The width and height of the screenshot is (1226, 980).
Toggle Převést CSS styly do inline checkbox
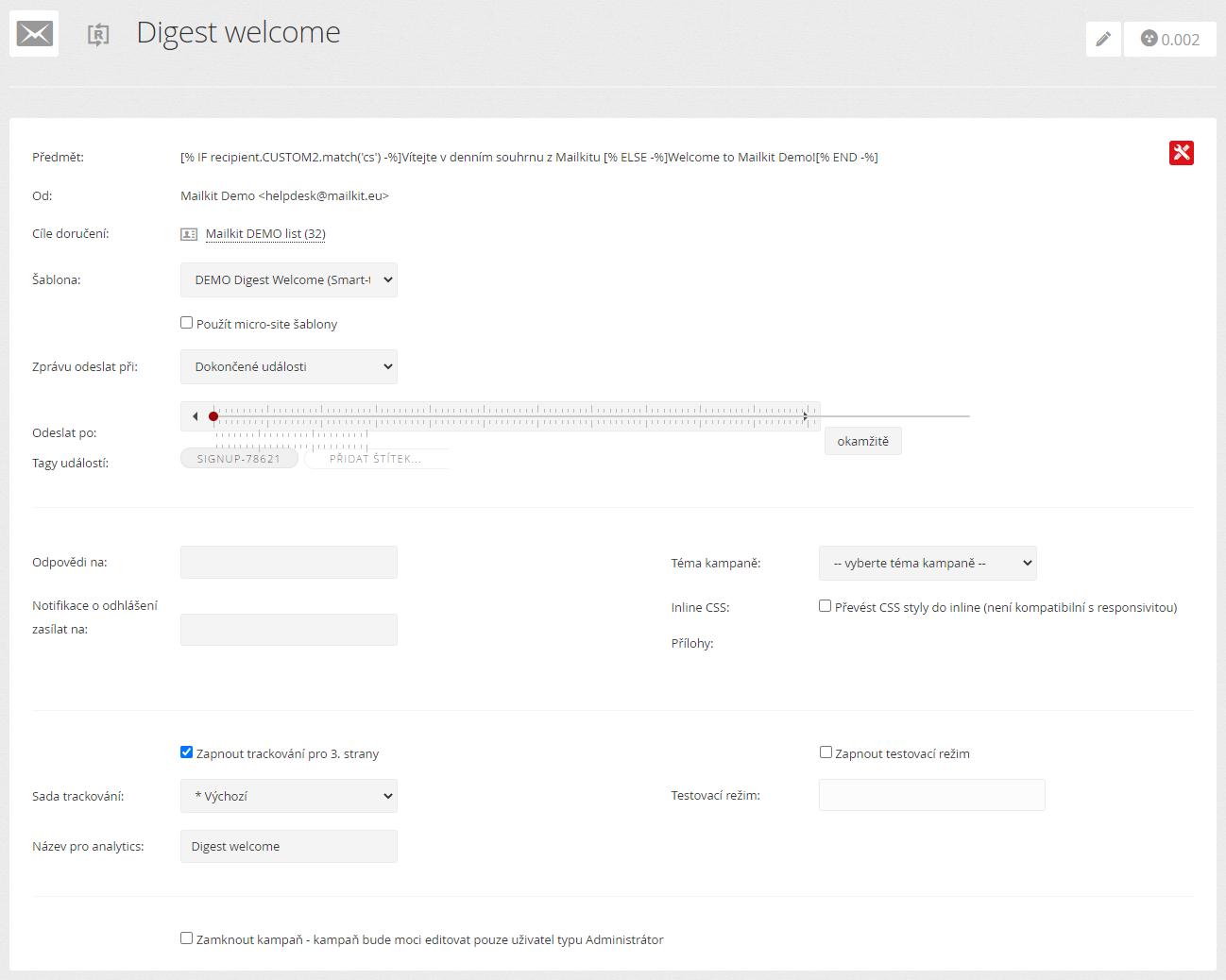click(826, 606)
